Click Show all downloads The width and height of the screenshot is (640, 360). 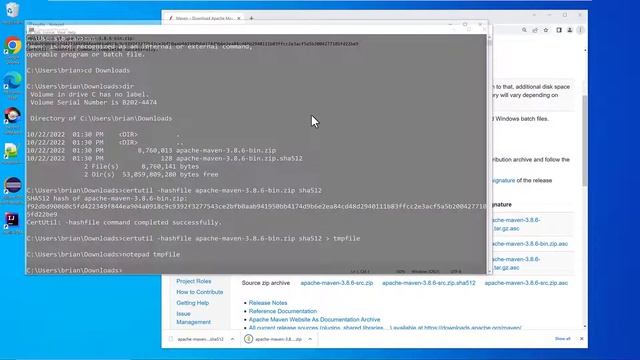point(562,339)
